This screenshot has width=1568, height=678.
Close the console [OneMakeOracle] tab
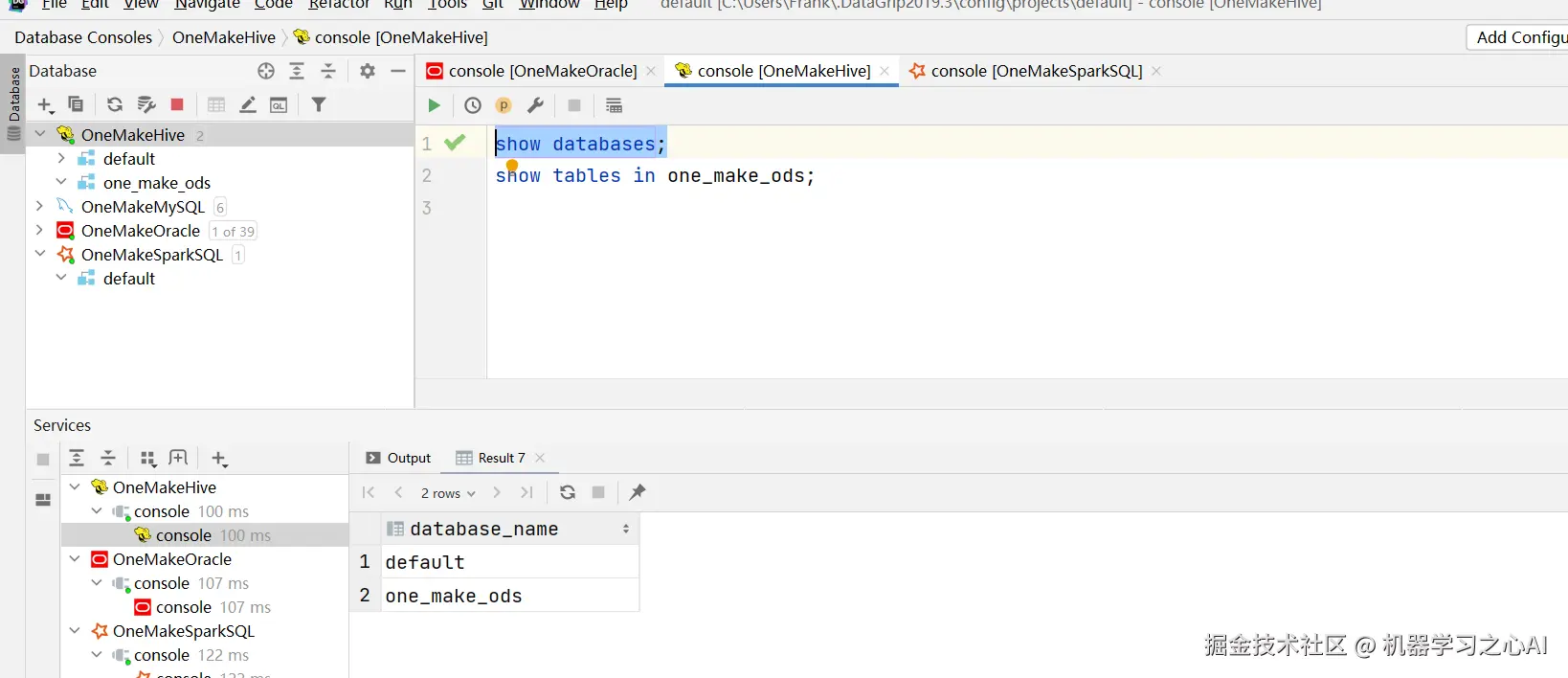651,71
